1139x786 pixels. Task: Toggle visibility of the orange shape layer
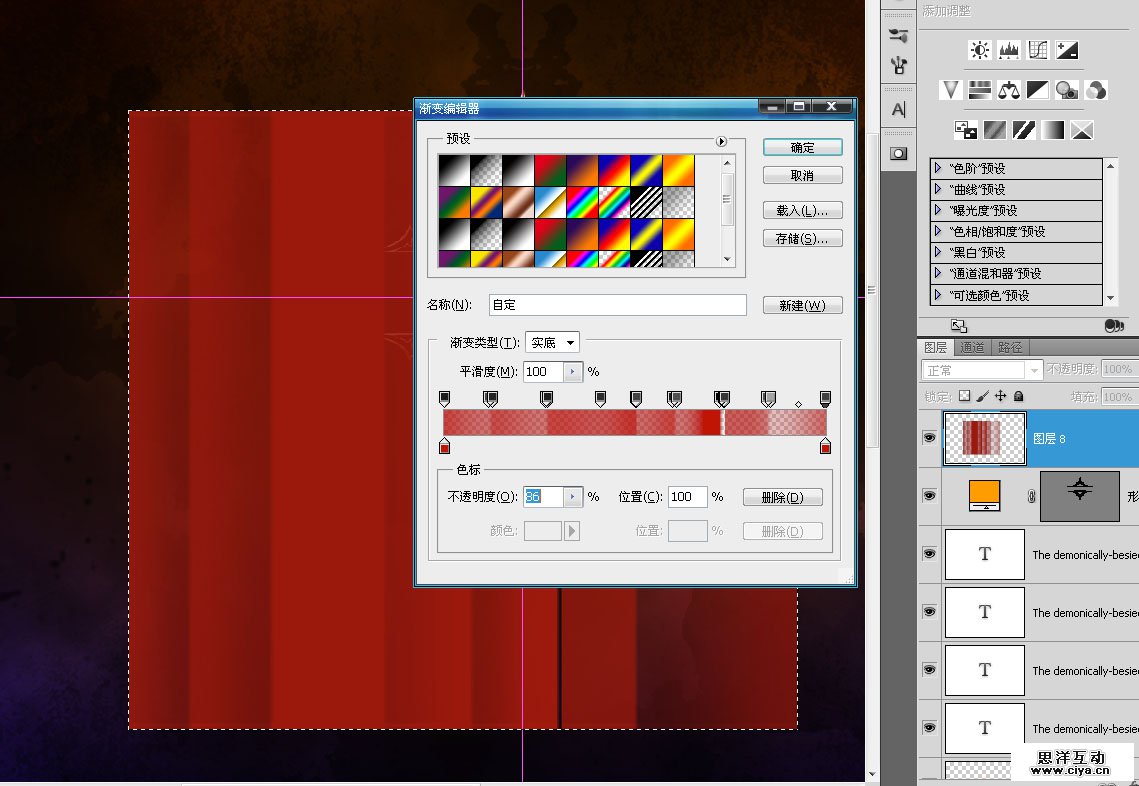click(930, 496)
